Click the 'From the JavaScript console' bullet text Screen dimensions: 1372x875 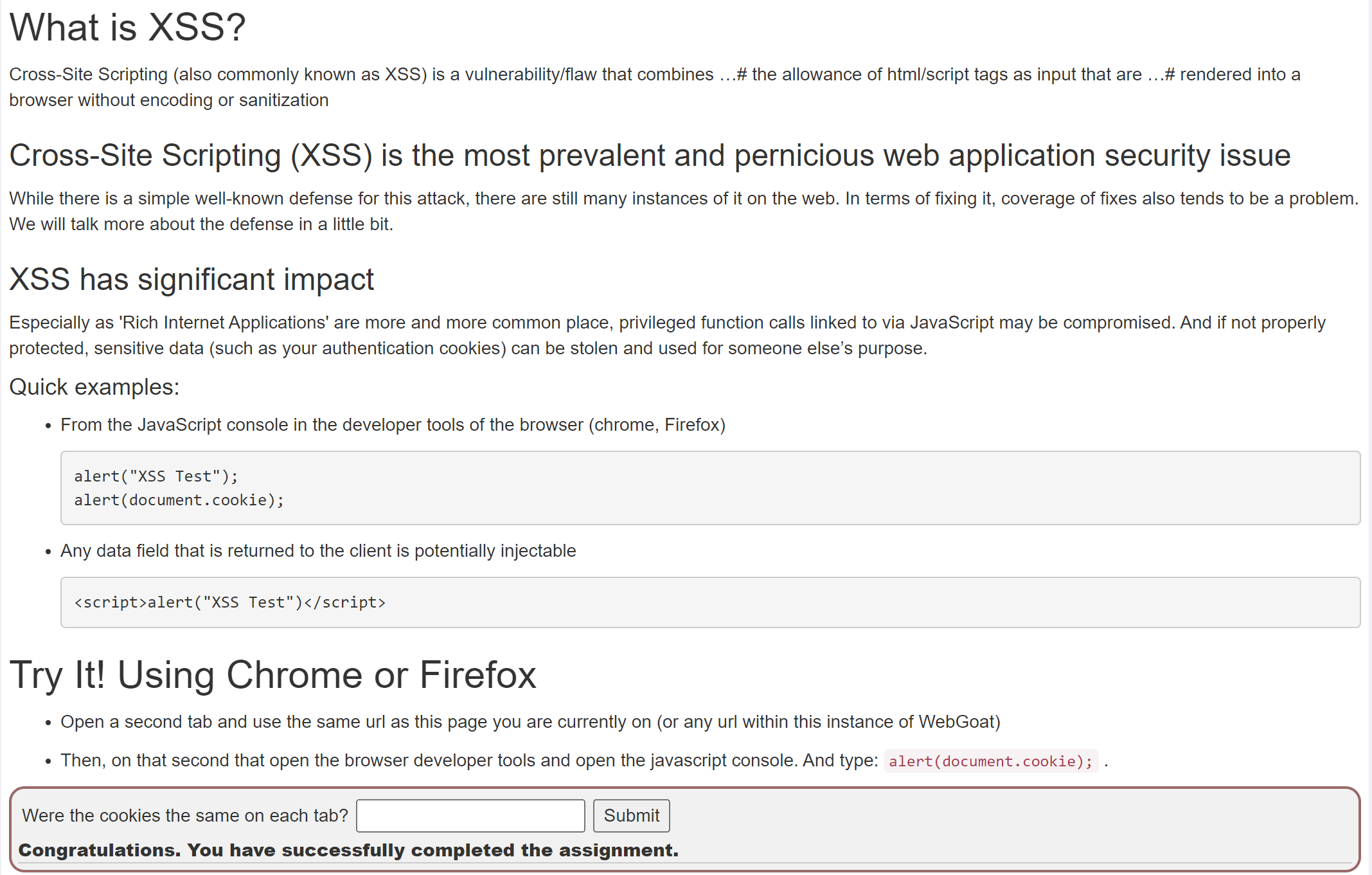tap(393, 425)
